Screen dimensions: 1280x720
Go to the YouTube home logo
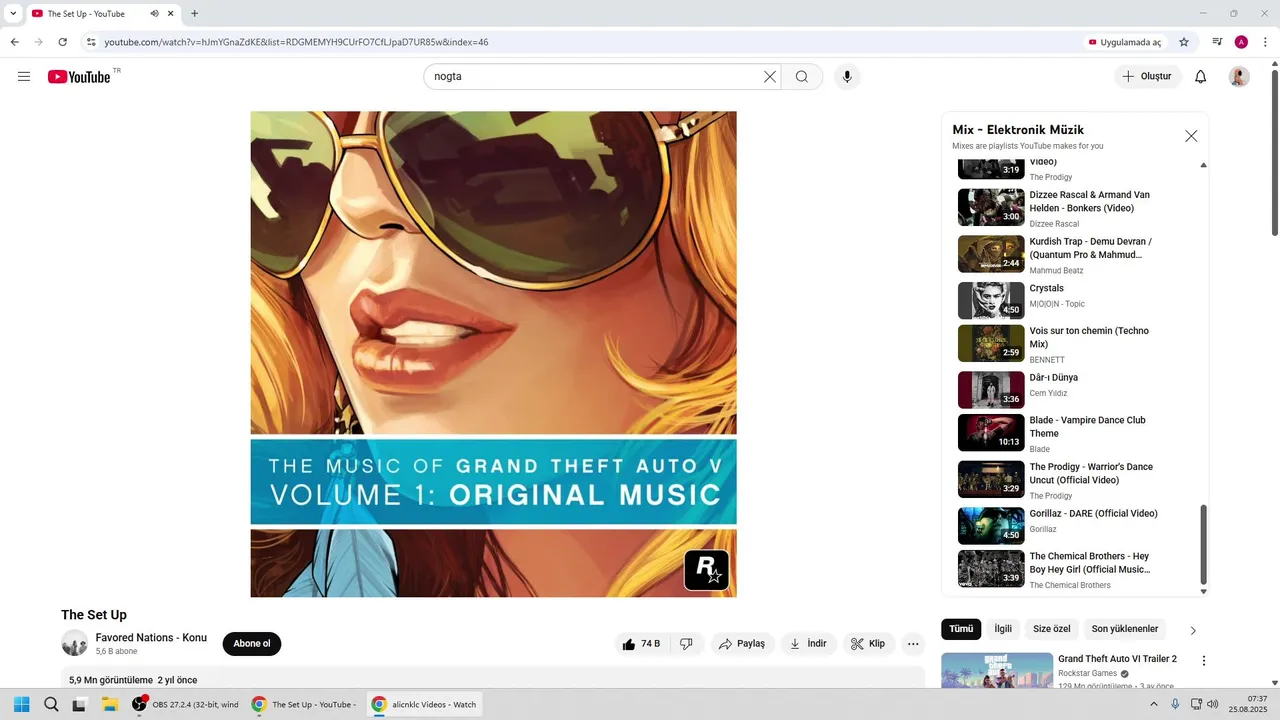pos(79,77)
